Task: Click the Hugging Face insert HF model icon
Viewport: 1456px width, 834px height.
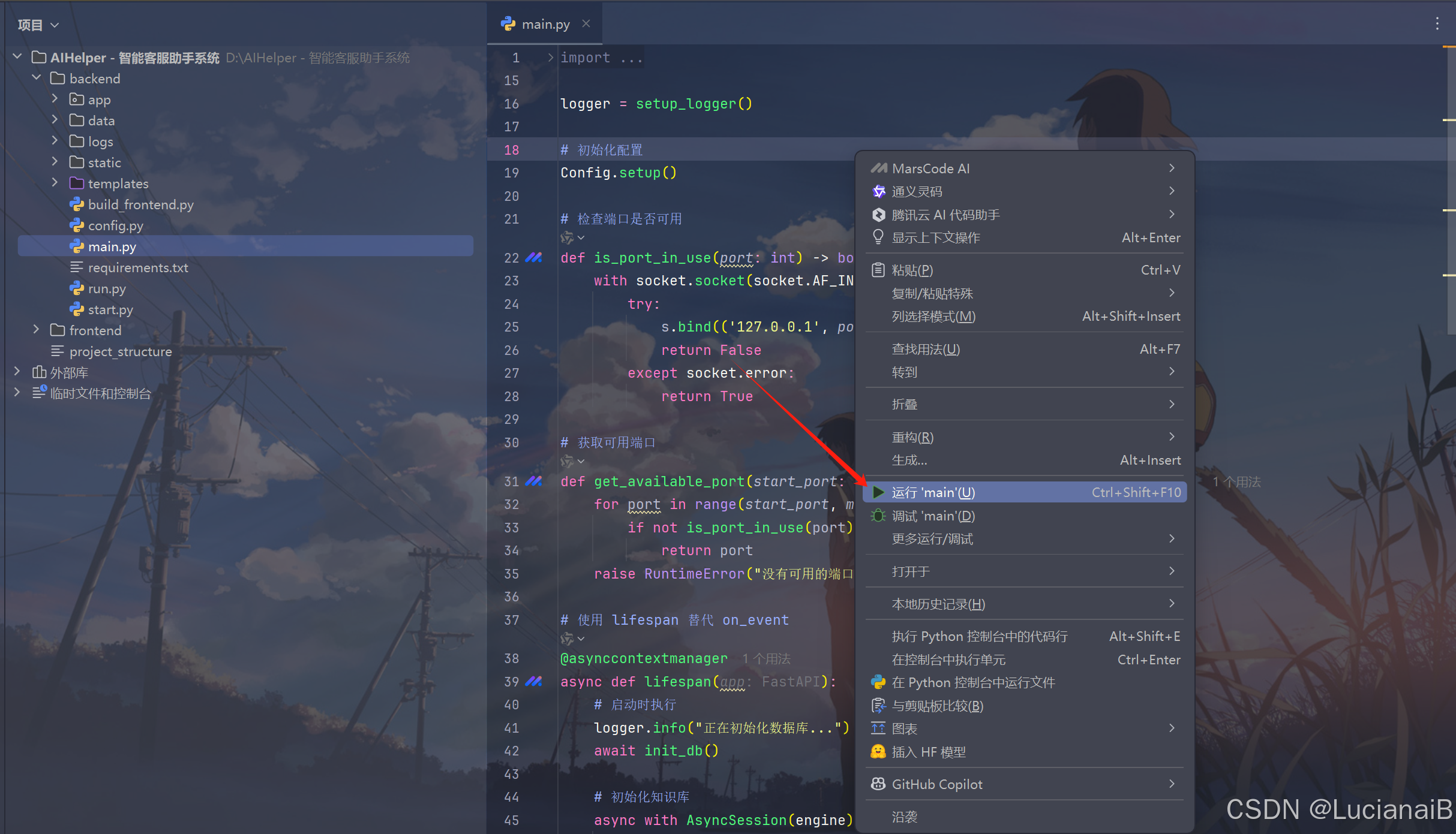Action: point(878,752)
